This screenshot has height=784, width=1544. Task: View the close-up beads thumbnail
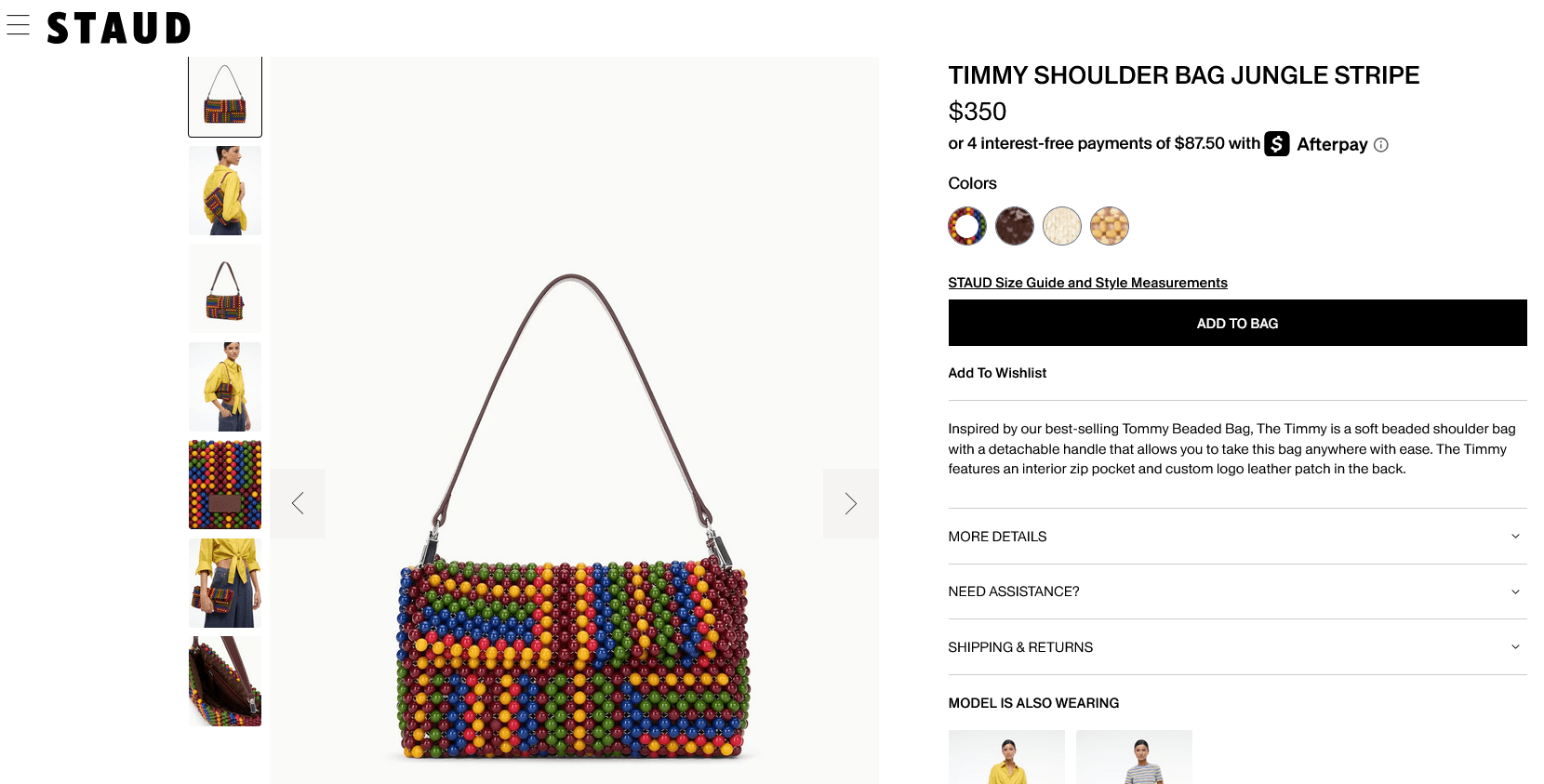225,485
